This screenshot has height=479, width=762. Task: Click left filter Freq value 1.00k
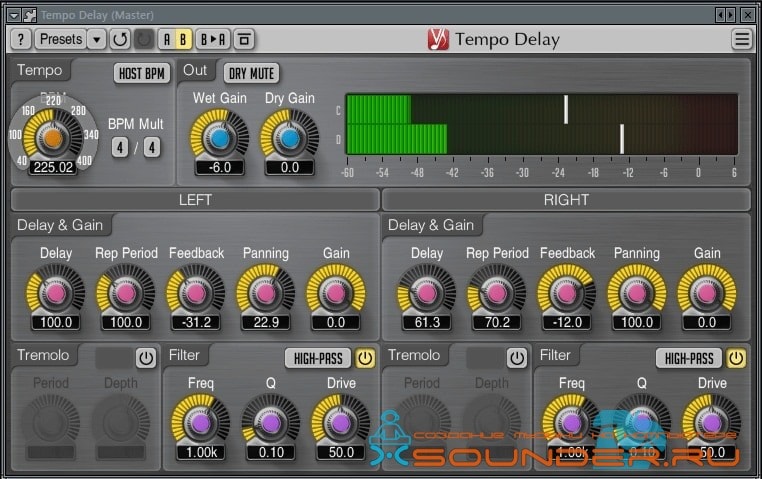201,453
